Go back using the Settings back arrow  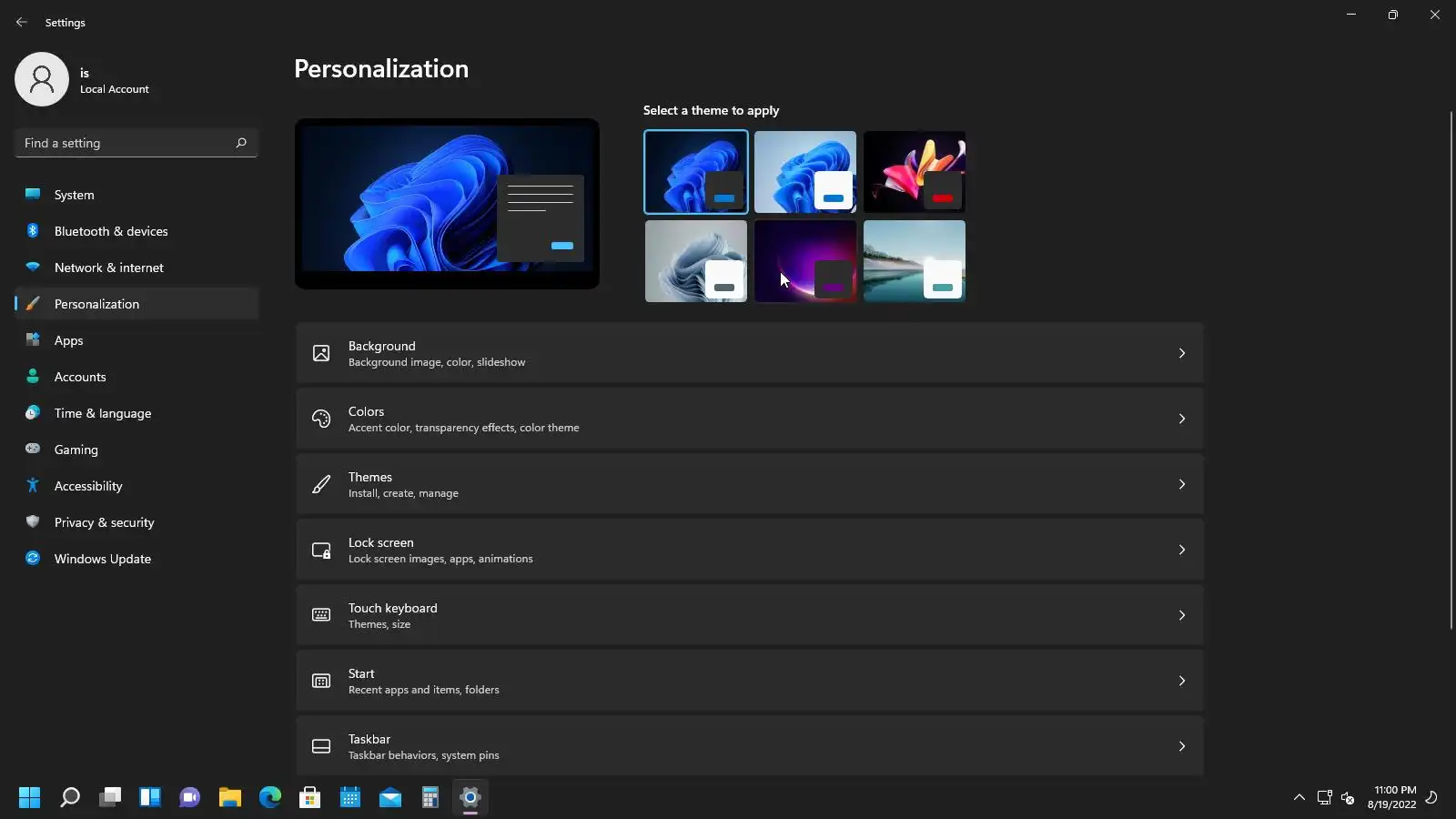tap(22, 22)
